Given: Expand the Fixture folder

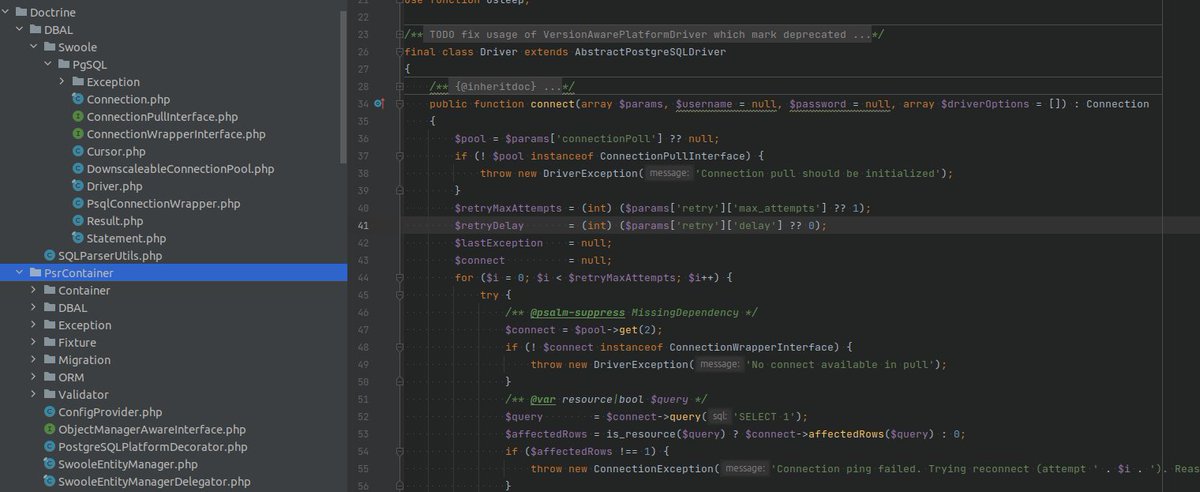Looking at the screenshot, I should click(35, 342).
